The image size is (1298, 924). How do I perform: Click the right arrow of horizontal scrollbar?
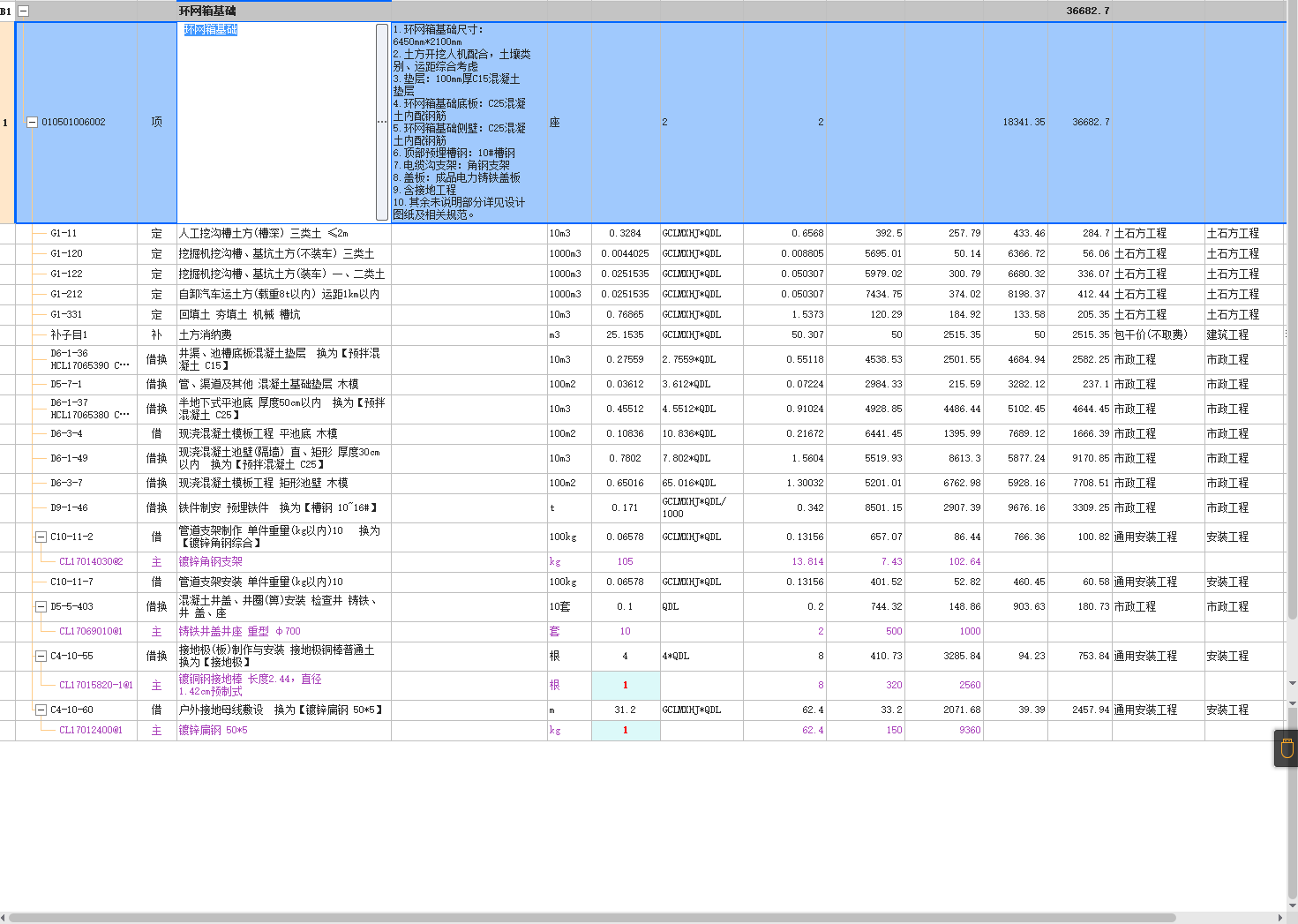point(1280,917)
